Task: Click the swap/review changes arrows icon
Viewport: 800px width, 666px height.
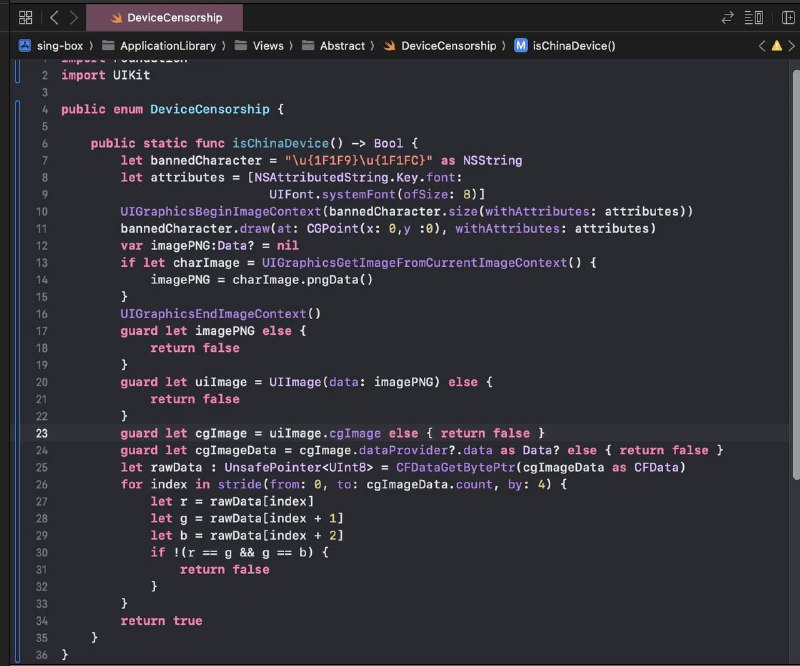Action: click(727, 18)
